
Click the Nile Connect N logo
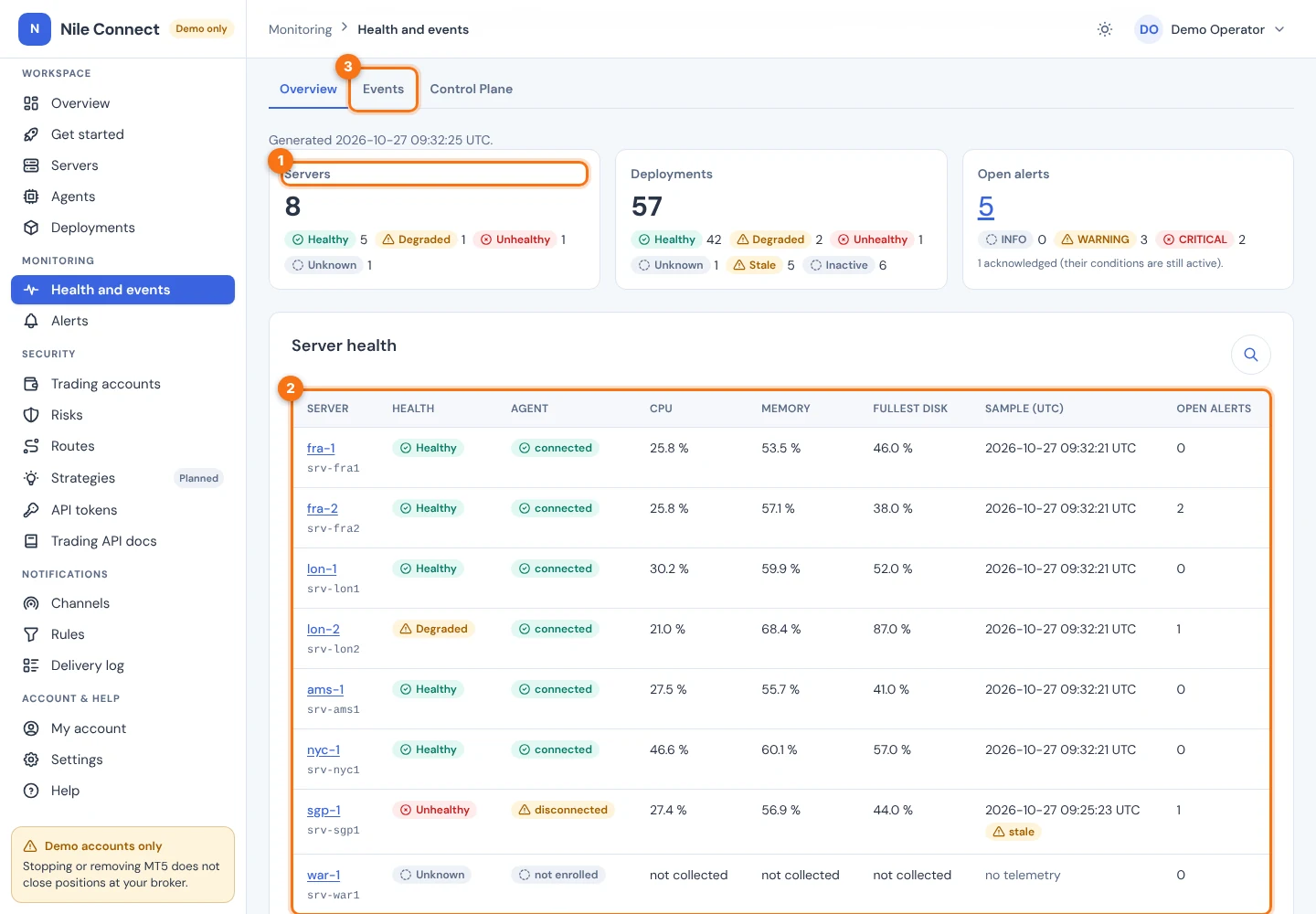pos(35,29)
